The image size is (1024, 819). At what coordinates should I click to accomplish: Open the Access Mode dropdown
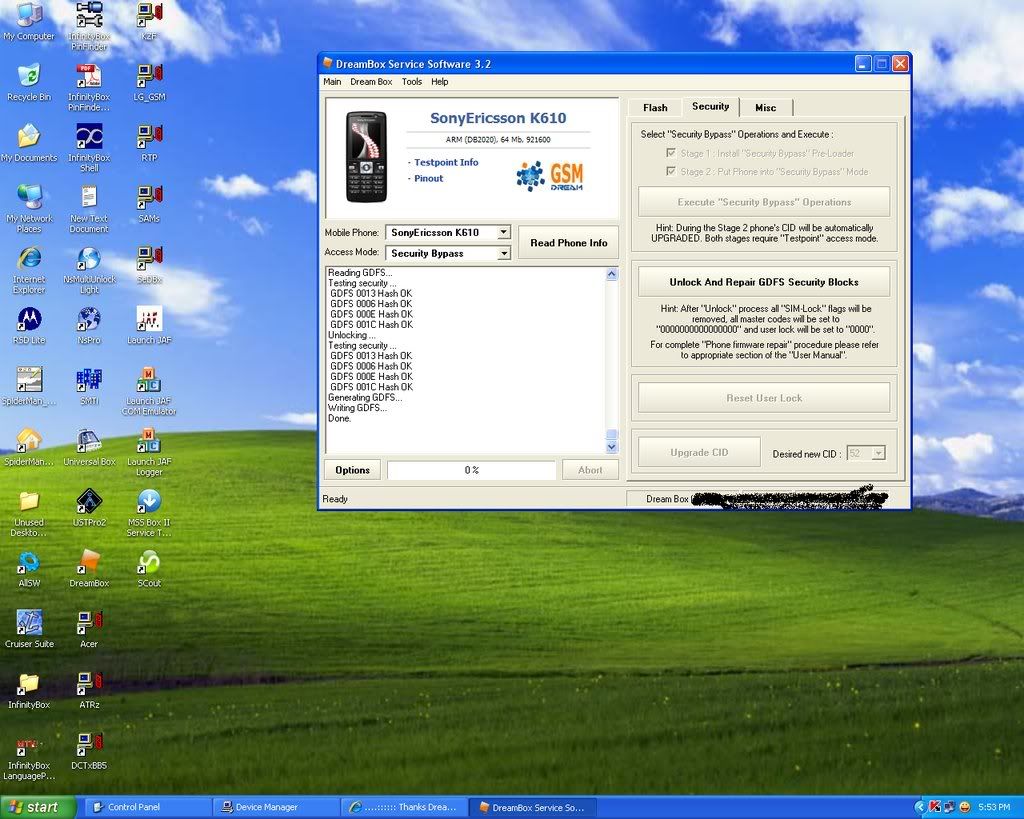504,253
